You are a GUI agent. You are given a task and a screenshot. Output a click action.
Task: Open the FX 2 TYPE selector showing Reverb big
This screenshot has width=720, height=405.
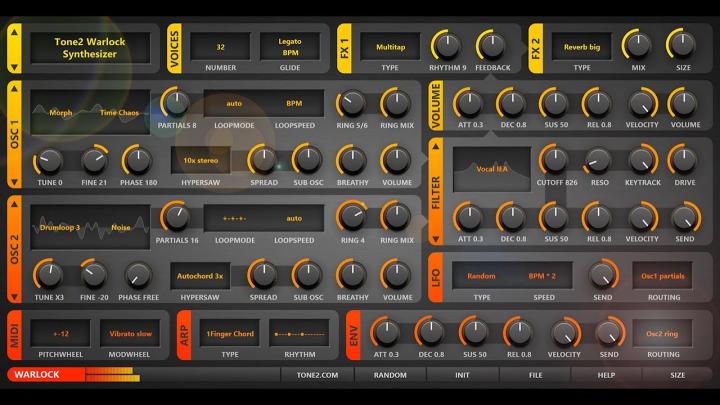(x=582, y=47)
